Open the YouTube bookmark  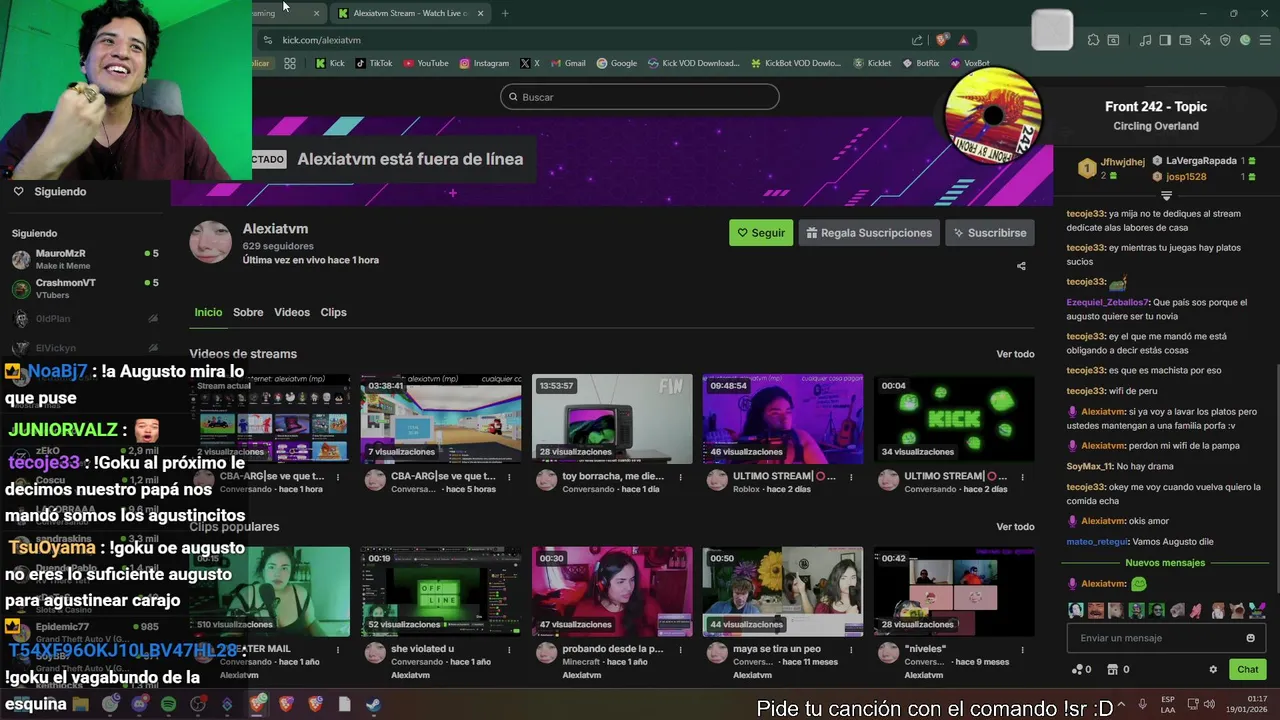point(426,63)
